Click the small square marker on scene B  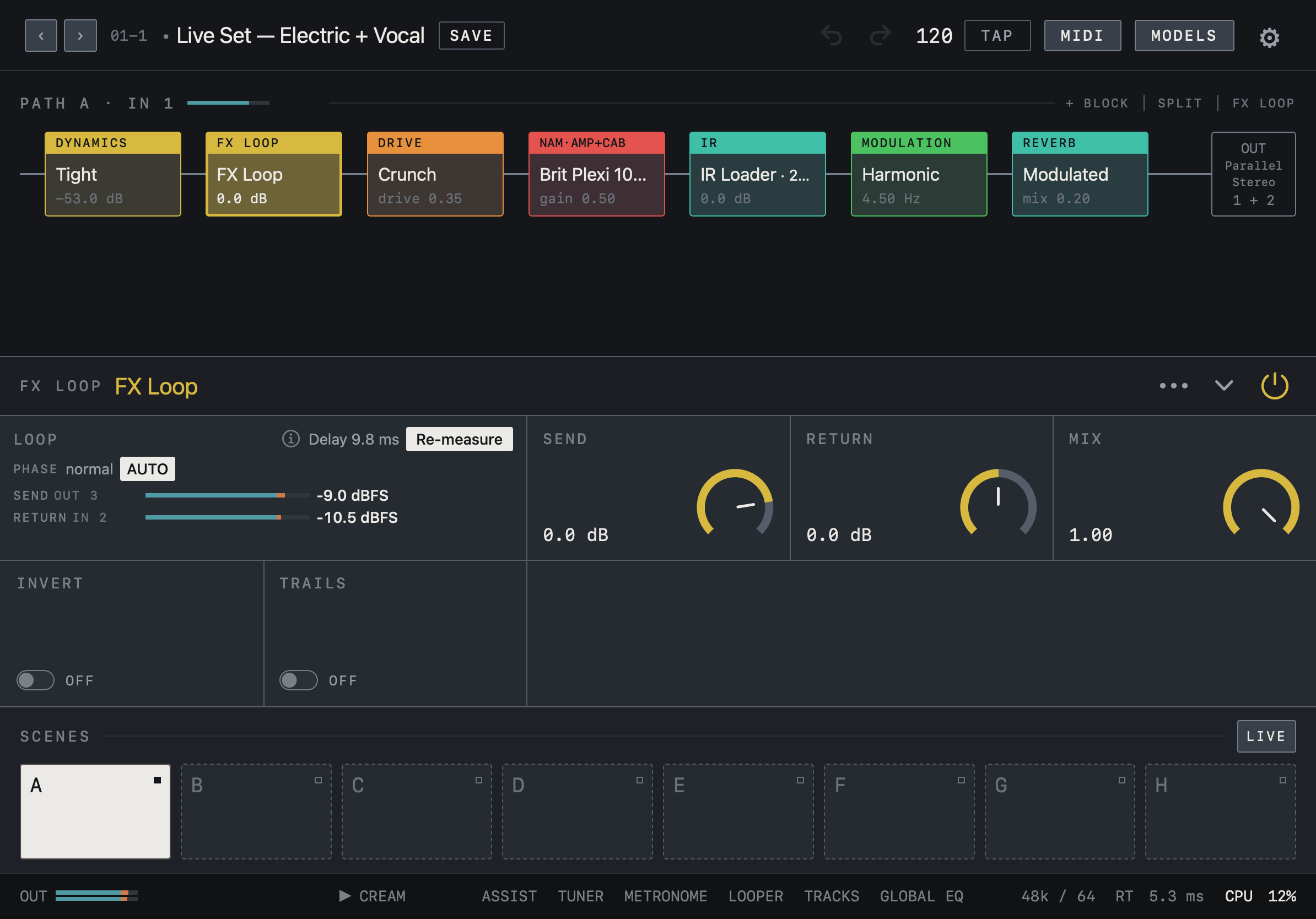318,780
